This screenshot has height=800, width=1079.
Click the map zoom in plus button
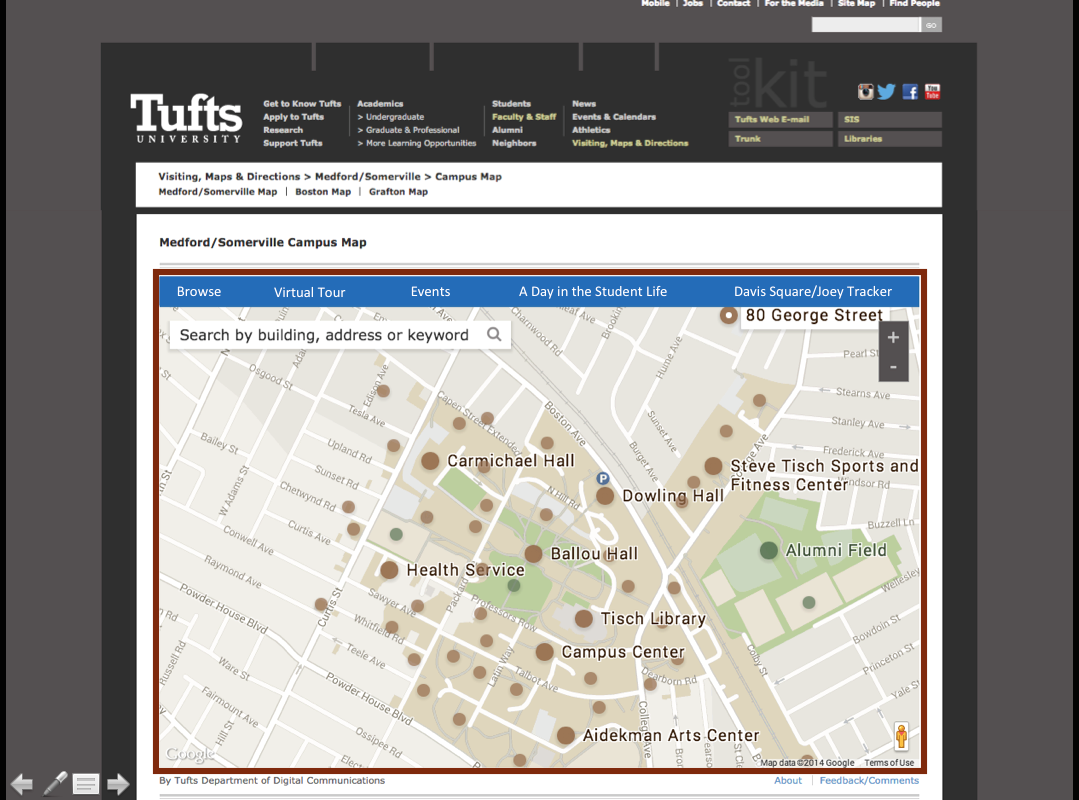click(x=893, y=338)
